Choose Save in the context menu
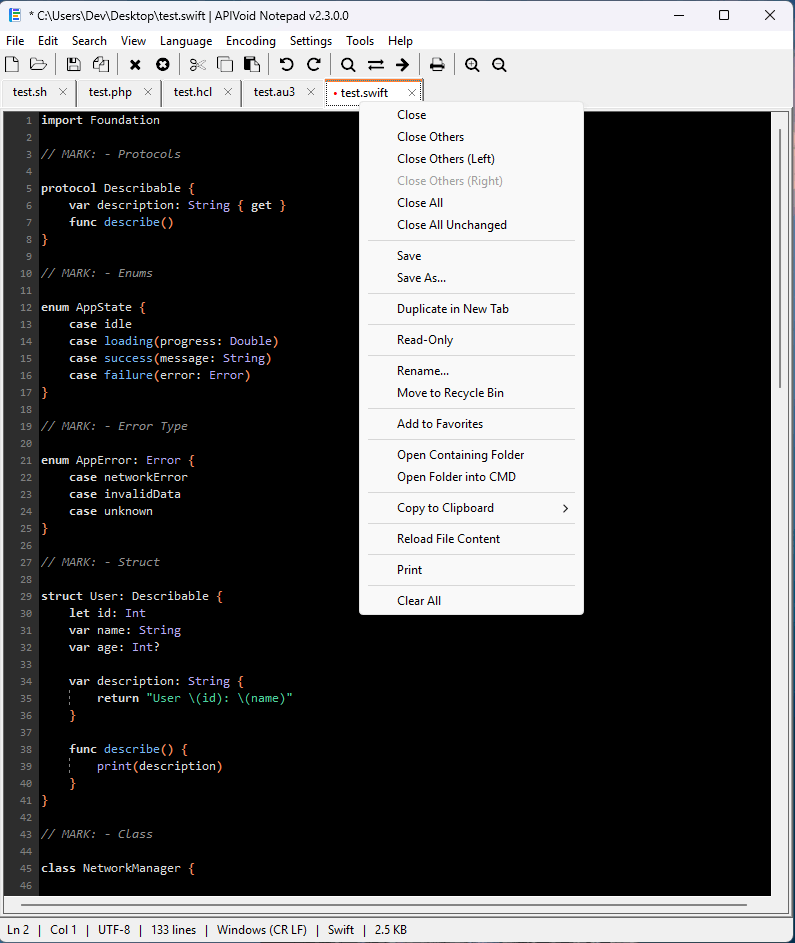The width and height of the screenshot is (795, 943). [x=471, y=256]
